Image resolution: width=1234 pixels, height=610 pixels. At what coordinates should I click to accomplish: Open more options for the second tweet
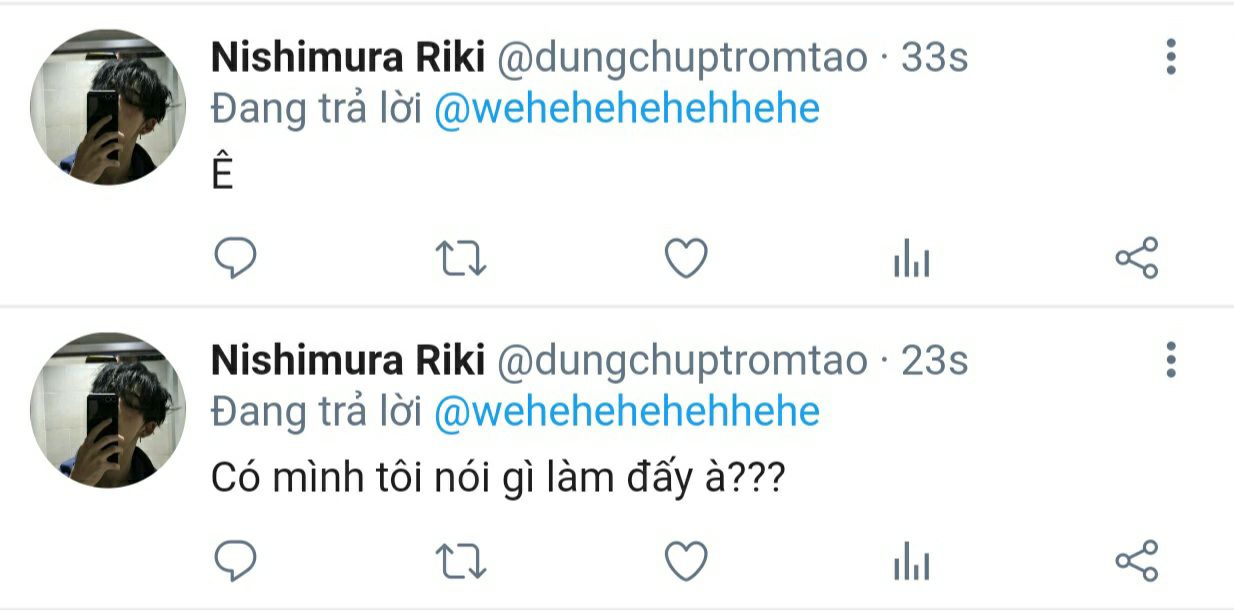1171,359
